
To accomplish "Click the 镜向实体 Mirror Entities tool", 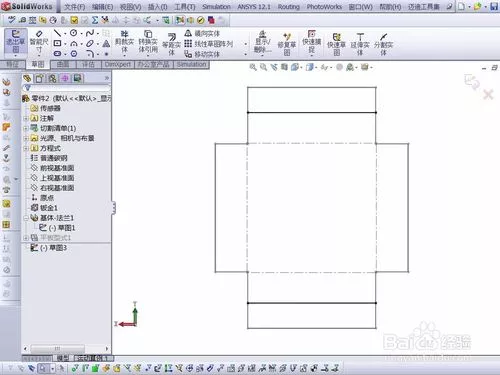I will coord(202,33).
